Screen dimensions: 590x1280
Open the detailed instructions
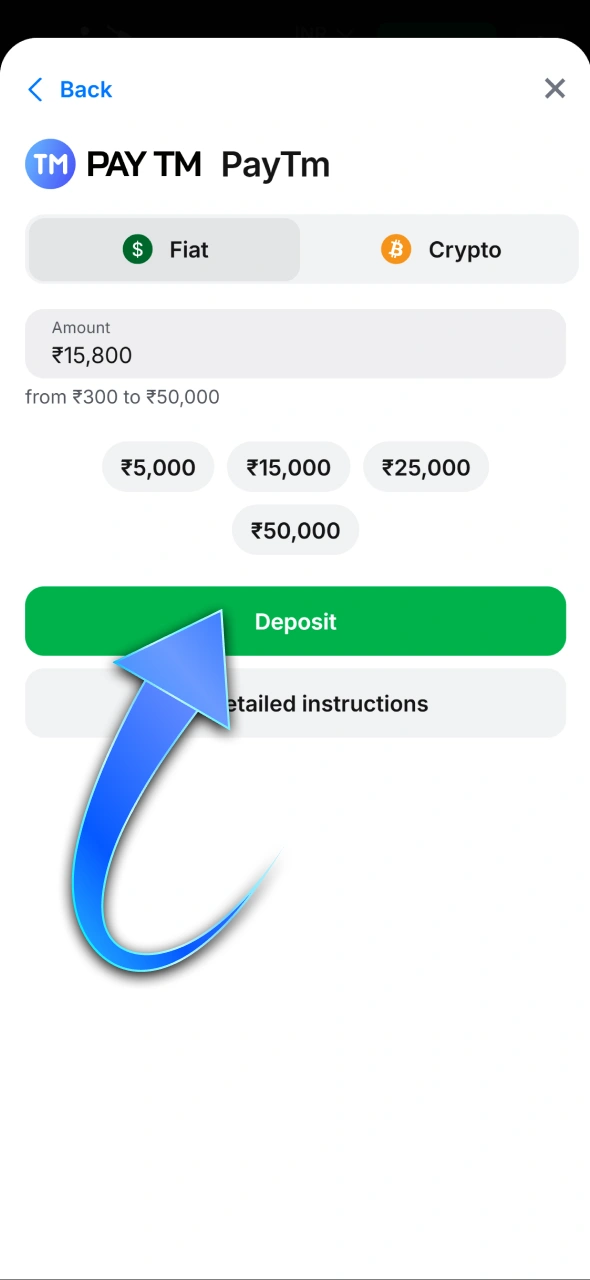point(295,703)
